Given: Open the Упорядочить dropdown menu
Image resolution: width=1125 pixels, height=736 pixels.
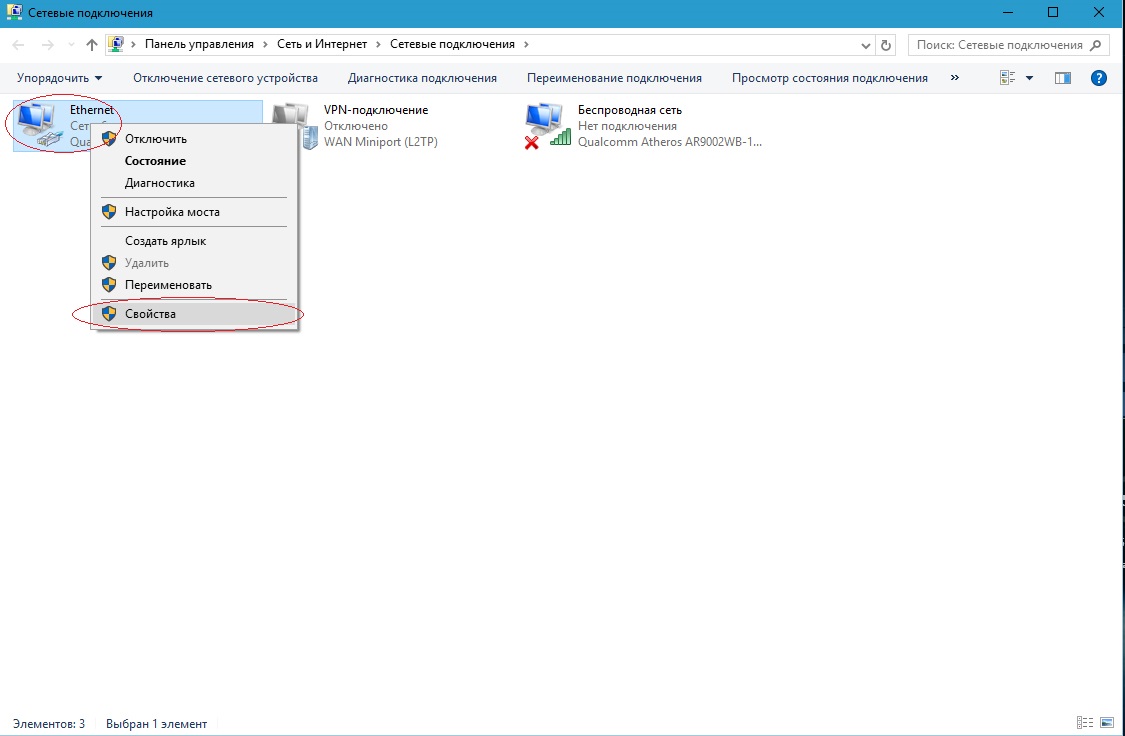Looking at the screenshot, I should (59, 78).
